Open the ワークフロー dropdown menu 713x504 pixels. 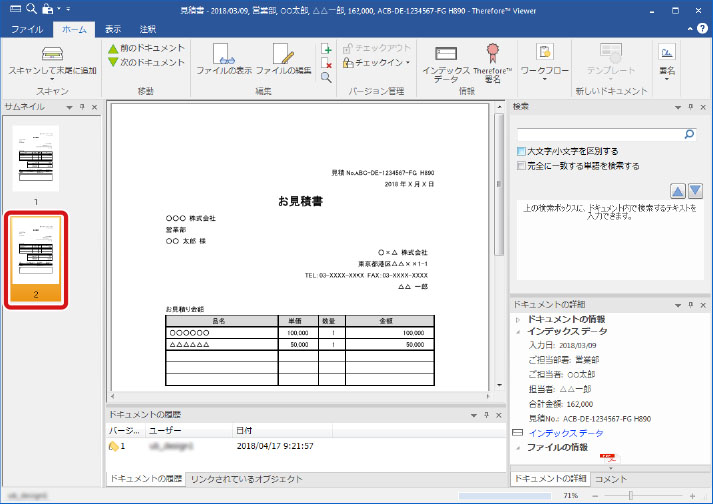(x=545, y=72)
